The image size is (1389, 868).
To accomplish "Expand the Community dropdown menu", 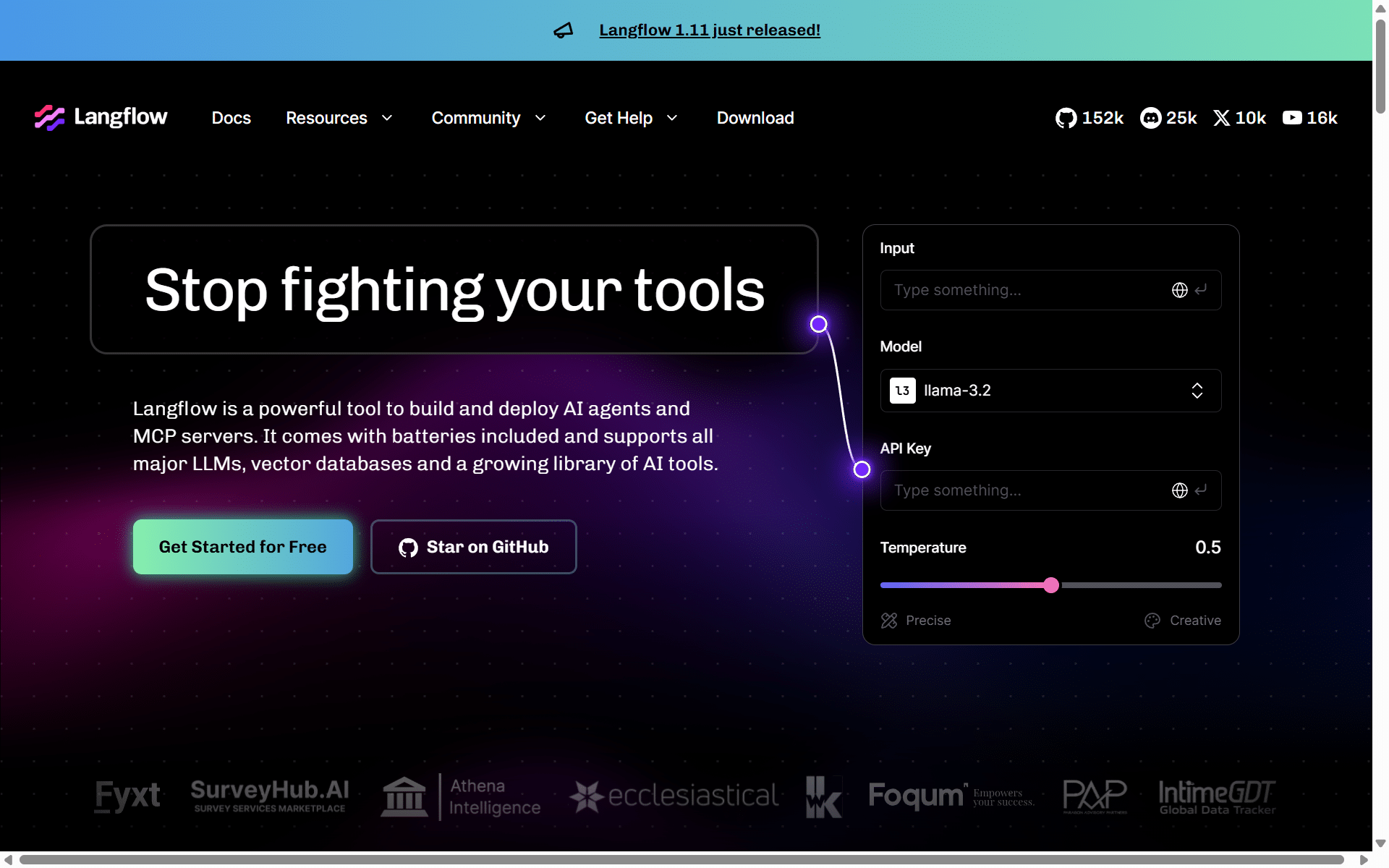I will point(489,118).
